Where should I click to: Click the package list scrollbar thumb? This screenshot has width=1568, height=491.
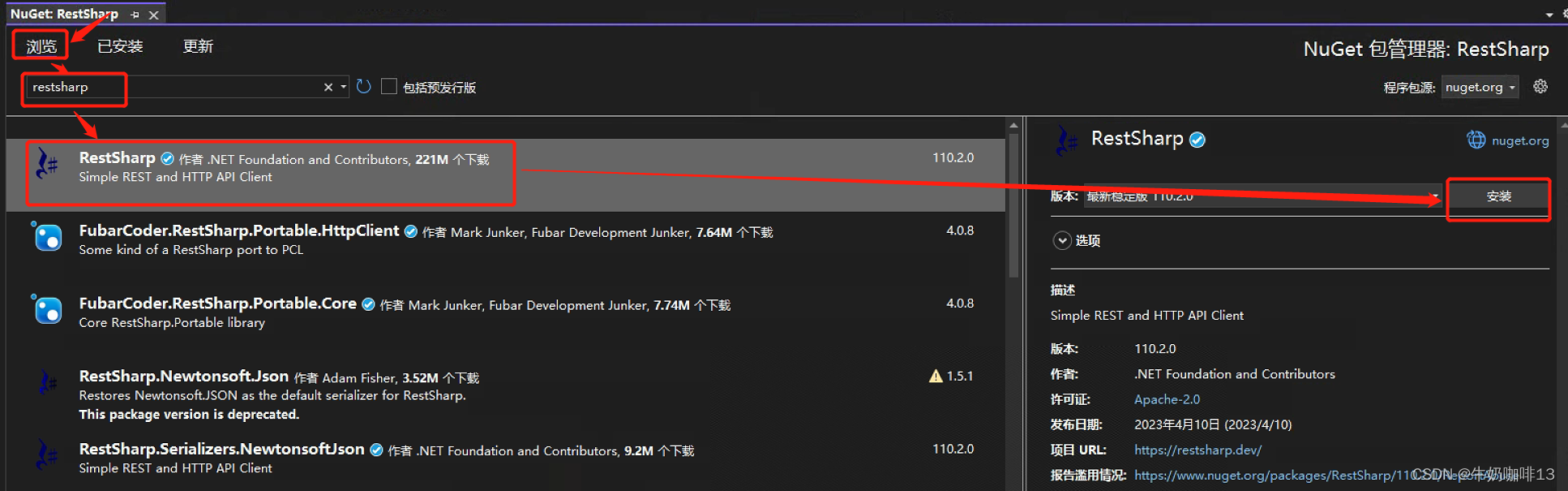coord(1013,205)
